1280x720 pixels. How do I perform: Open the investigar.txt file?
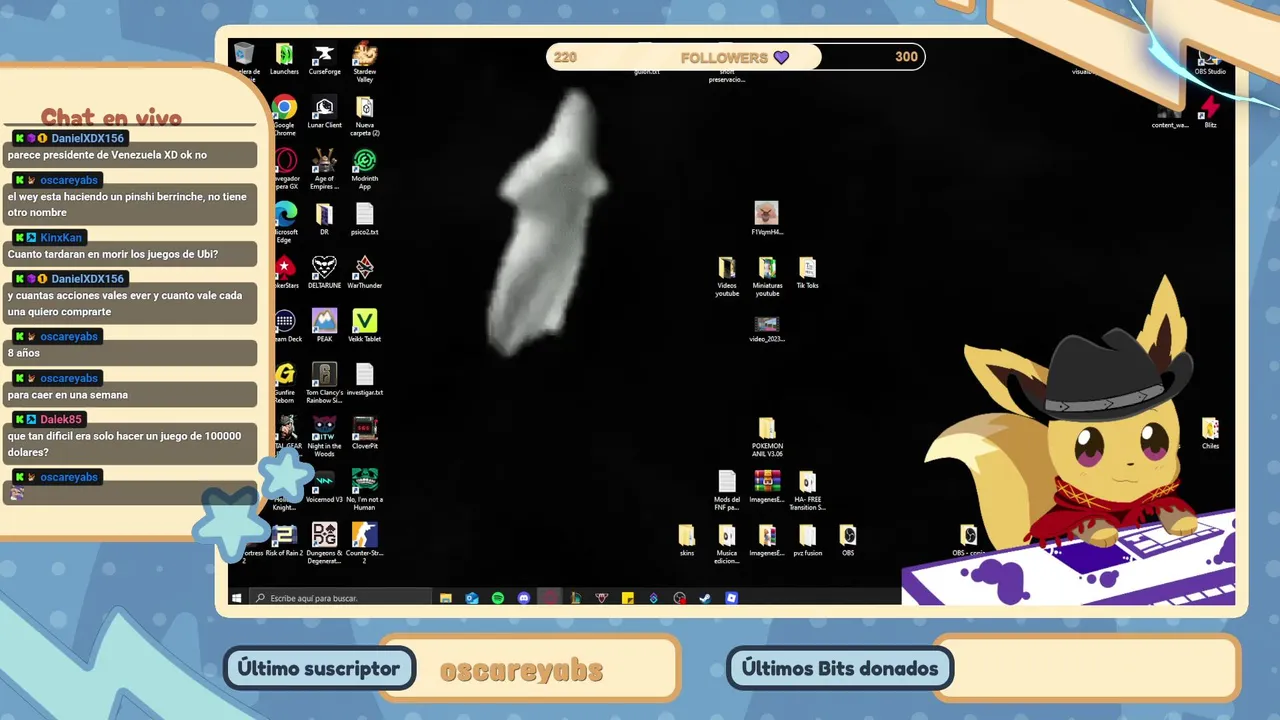click(x=365, y=379)
